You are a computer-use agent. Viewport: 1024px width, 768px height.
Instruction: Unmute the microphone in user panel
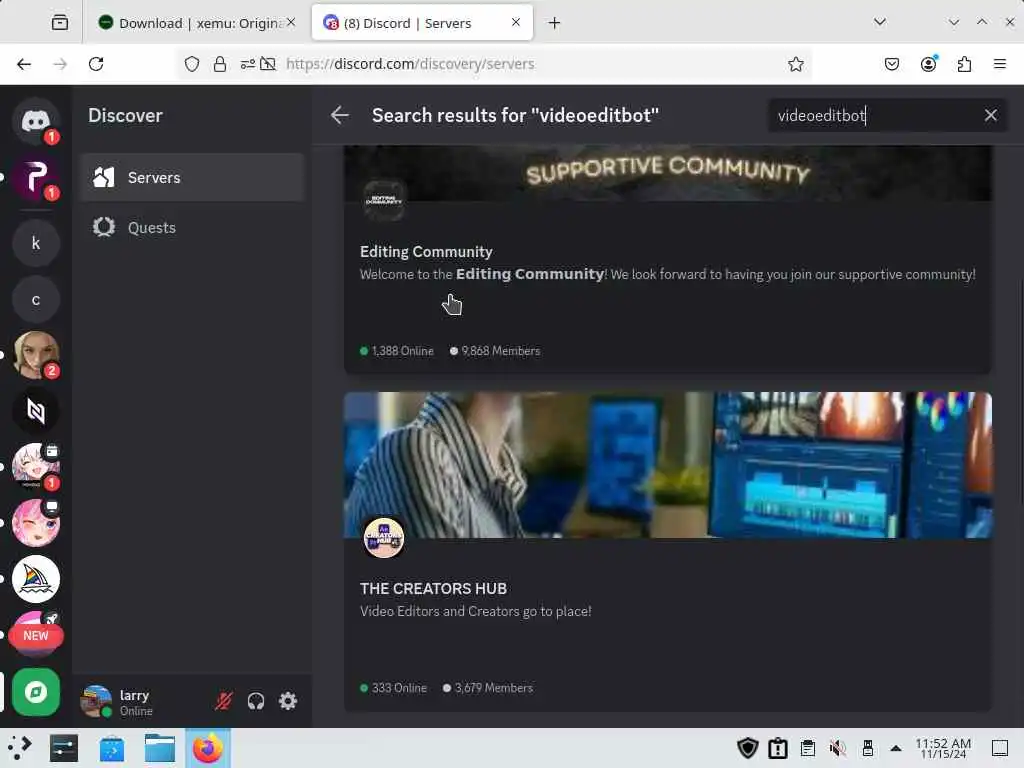(x=223, y=701)
